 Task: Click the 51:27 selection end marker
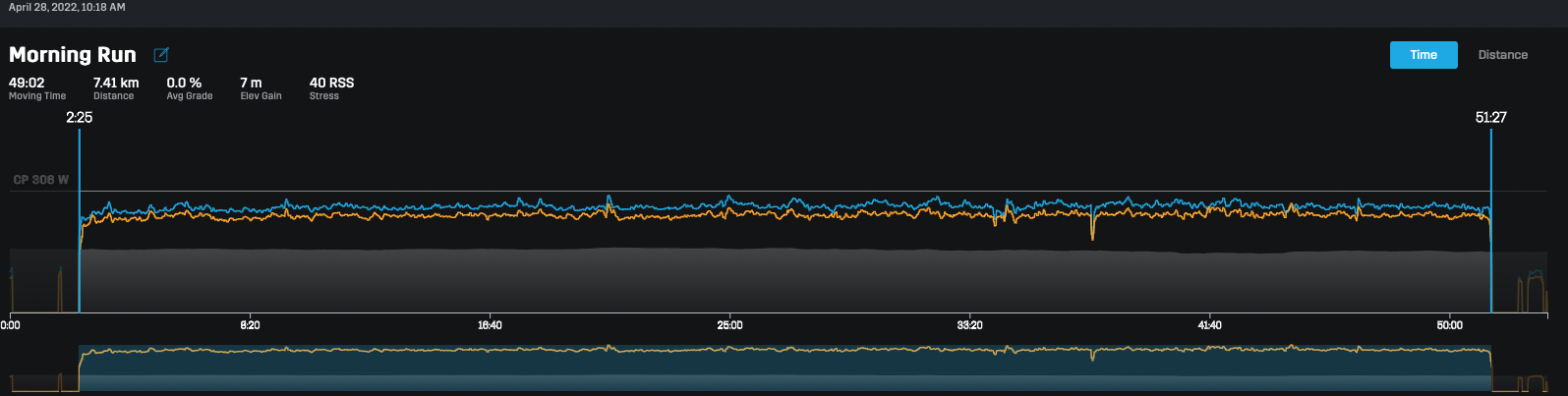[x=1490, y=118]
